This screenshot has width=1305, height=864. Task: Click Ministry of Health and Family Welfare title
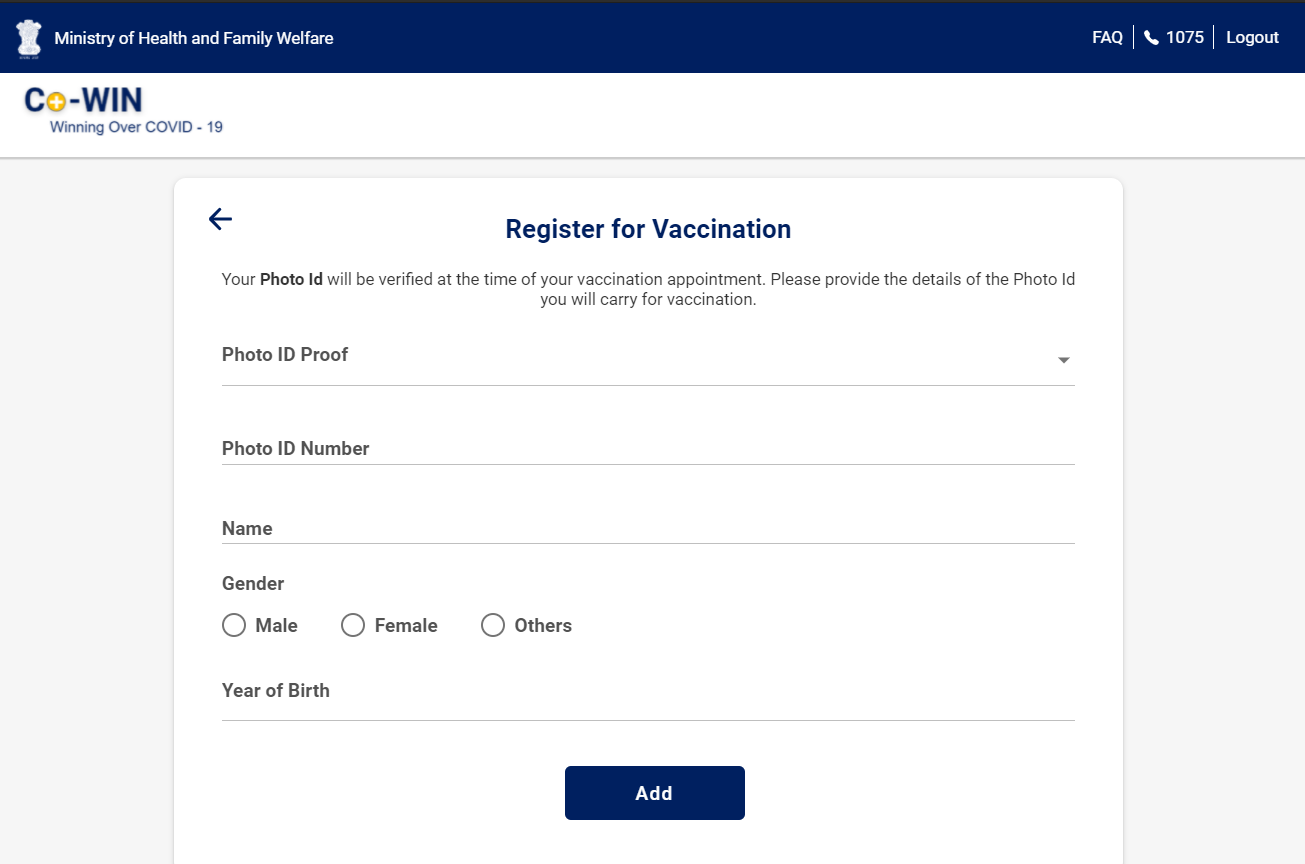click(x=194, y=38)
